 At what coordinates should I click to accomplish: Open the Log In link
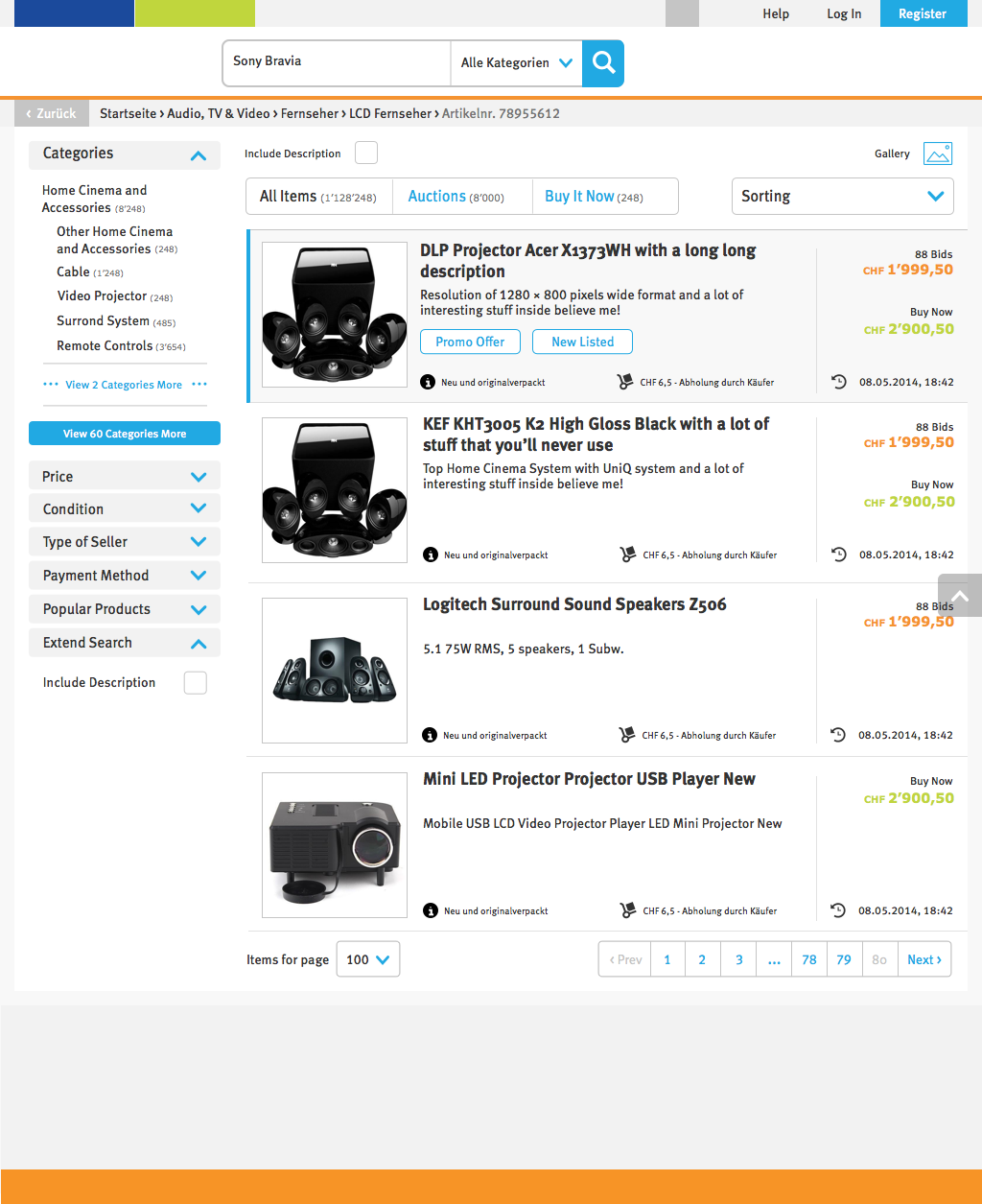[844, 13]
